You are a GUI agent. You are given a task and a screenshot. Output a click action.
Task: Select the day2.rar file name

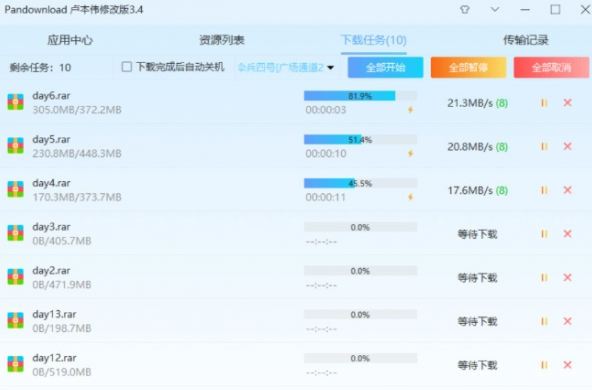pyautogui.click(x=51, y=271)
